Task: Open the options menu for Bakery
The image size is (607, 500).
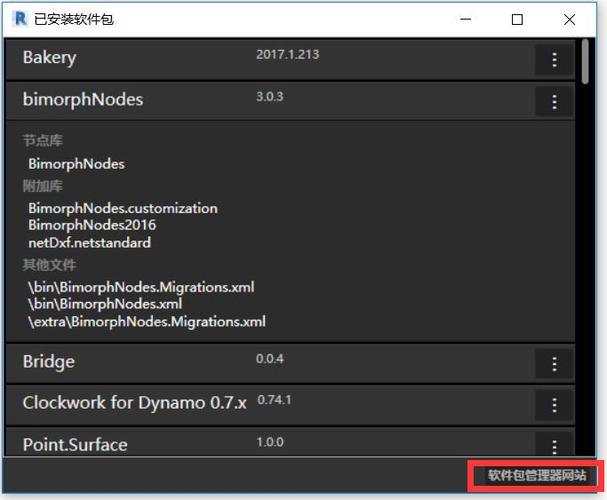Action: point(554,60)
